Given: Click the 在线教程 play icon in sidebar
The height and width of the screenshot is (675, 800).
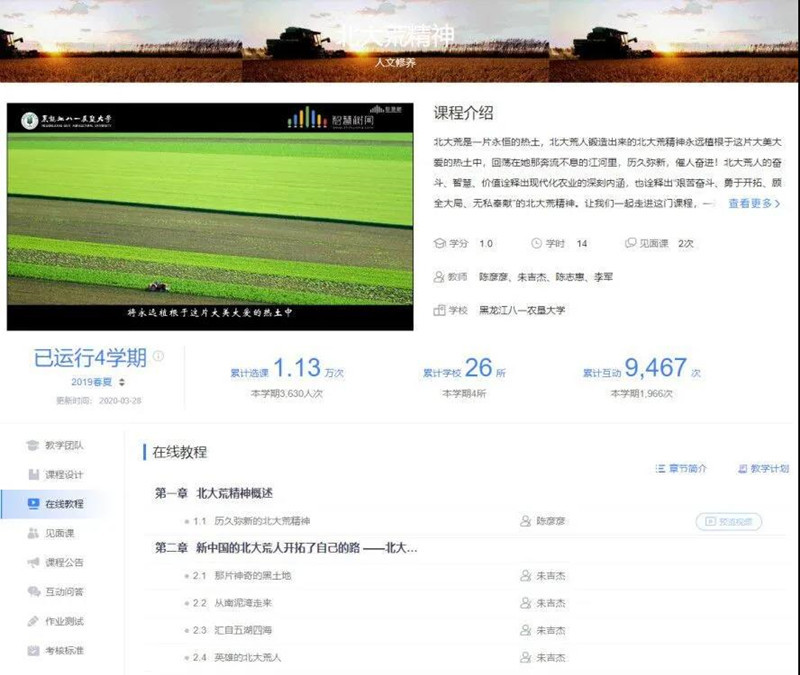Looking at the screenshot, I should tap(33, 503).
